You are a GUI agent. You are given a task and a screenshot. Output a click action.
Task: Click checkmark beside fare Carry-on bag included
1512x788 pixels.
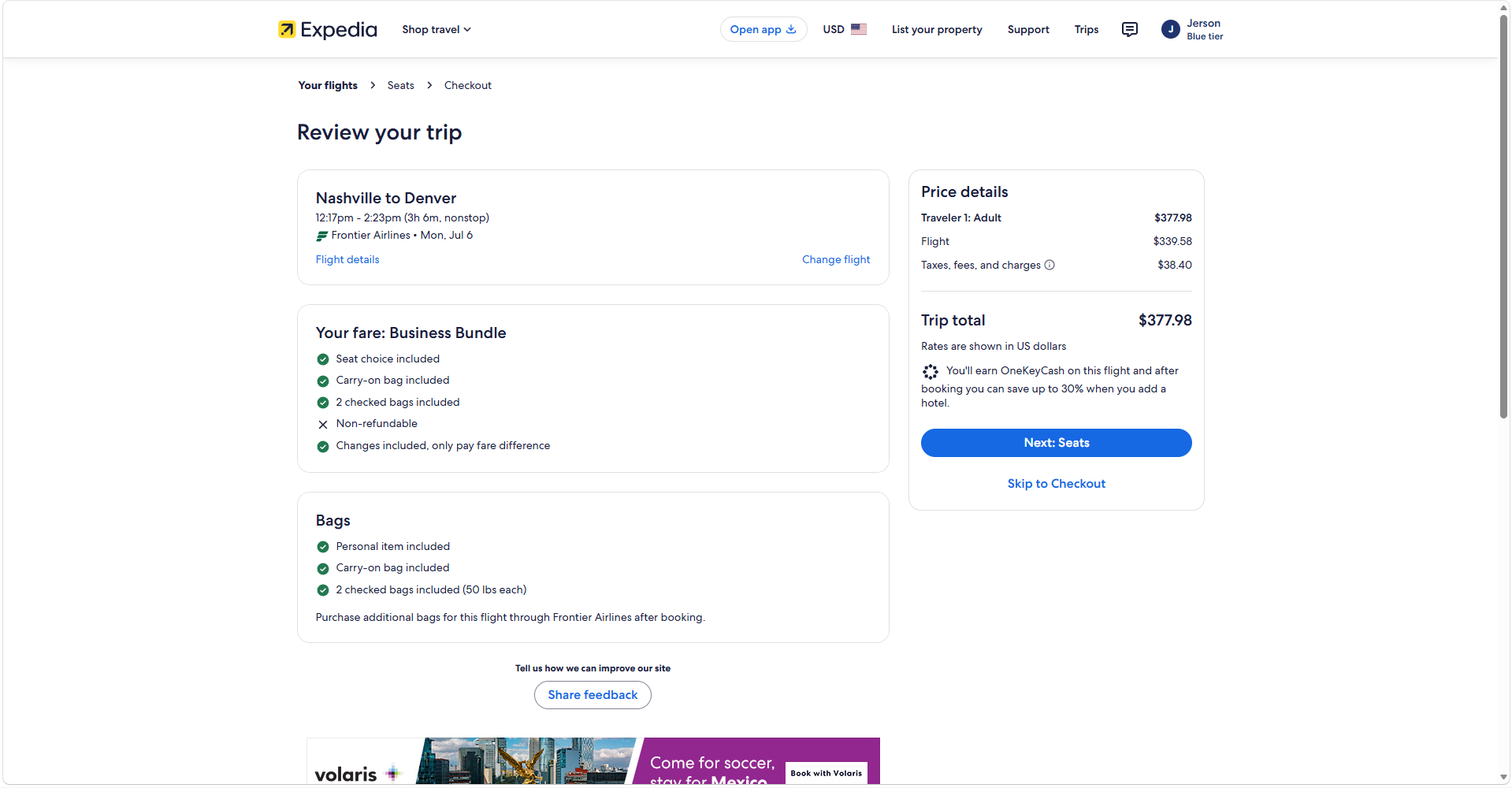click(323, 381)
